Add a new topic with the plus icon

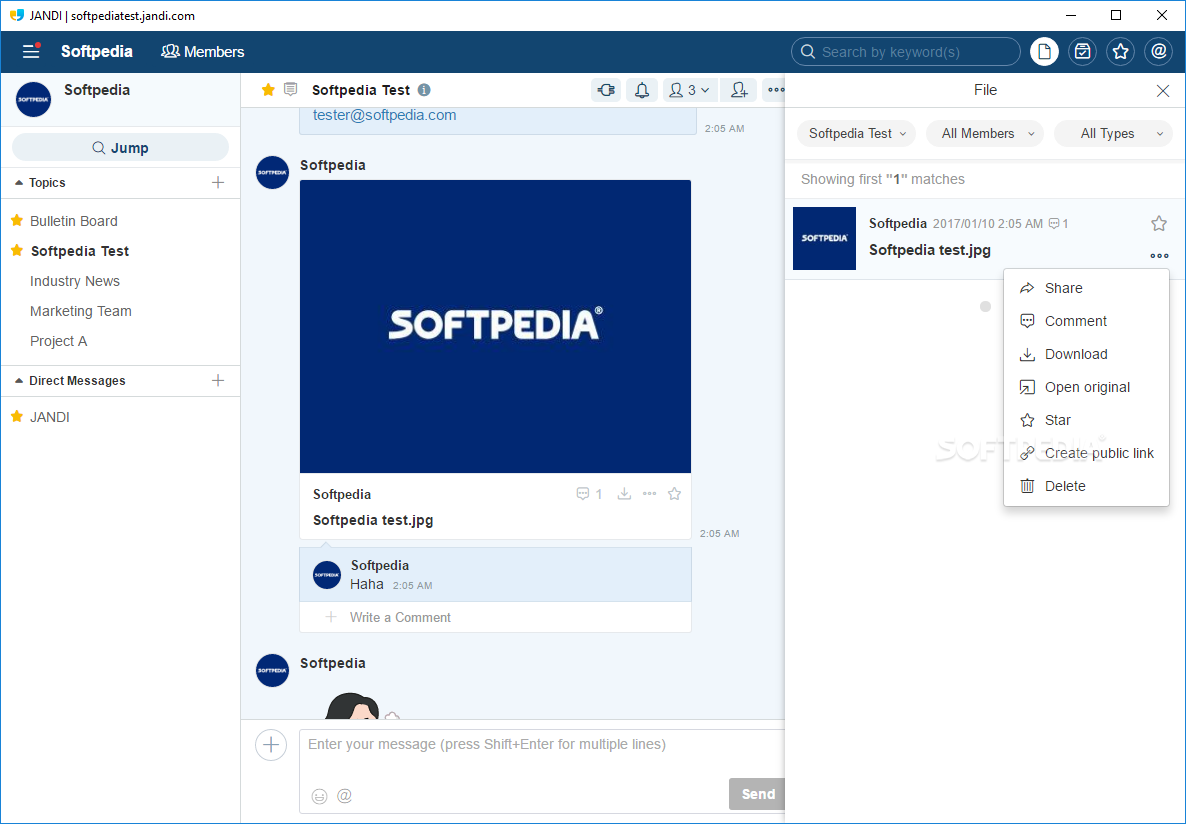point(218,182)
